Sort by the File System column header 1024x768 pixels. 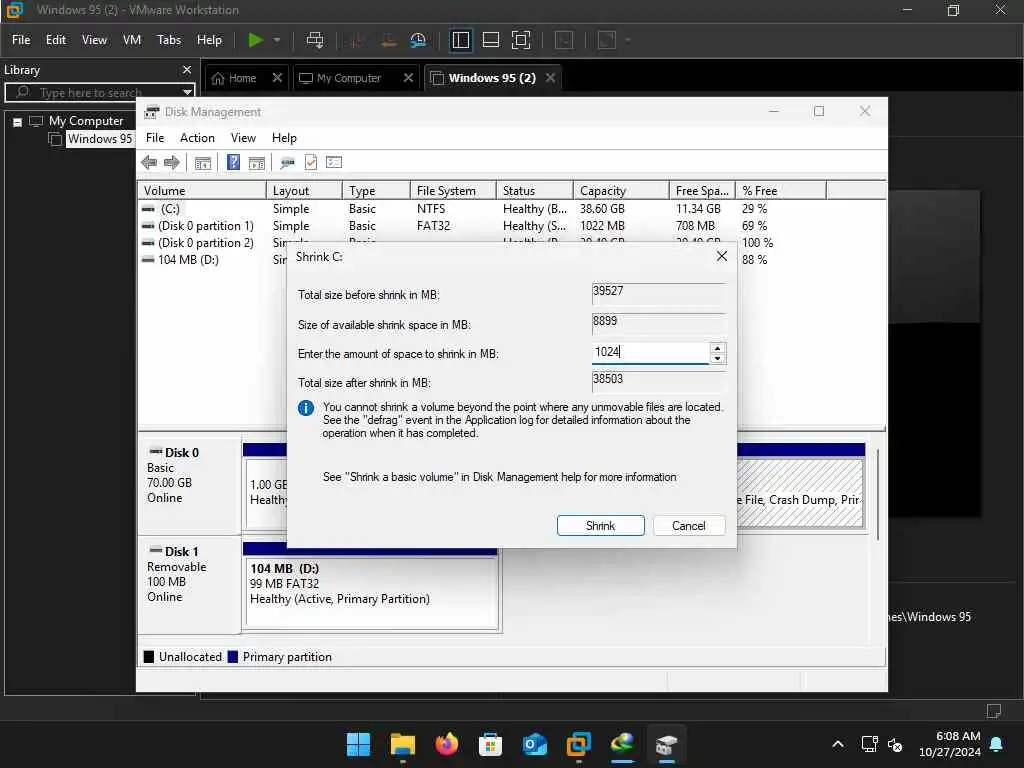453,190
